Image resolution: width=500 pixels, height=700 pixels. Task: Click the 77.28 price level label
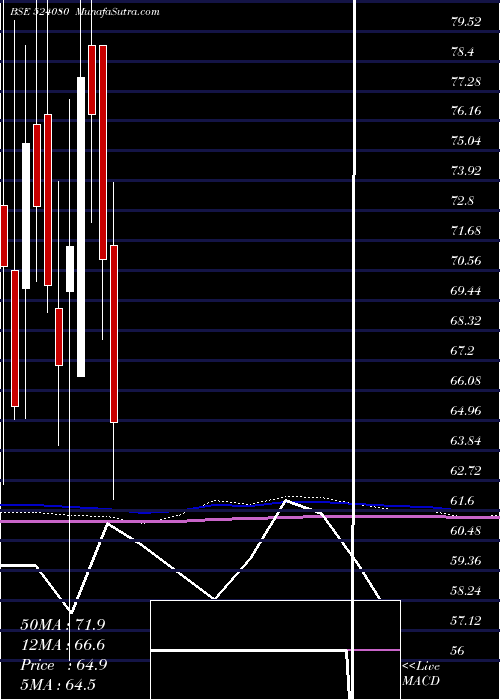[x=466, y=82]
